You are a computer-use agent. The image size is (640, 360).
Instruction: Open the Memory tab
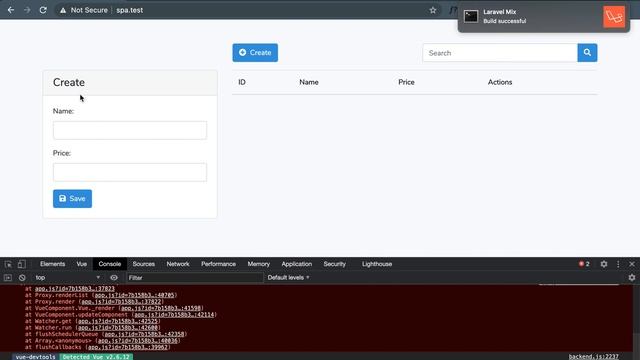259,264
